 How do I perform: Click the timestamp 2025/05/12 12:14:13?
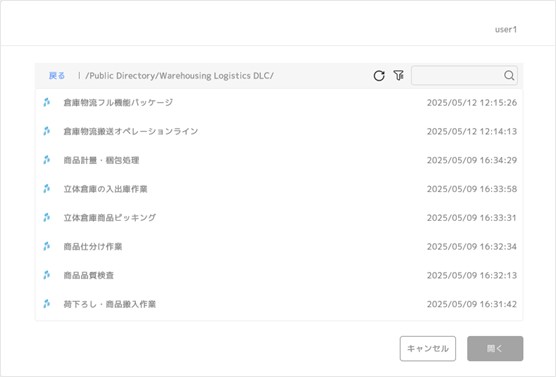pos(472,131)
